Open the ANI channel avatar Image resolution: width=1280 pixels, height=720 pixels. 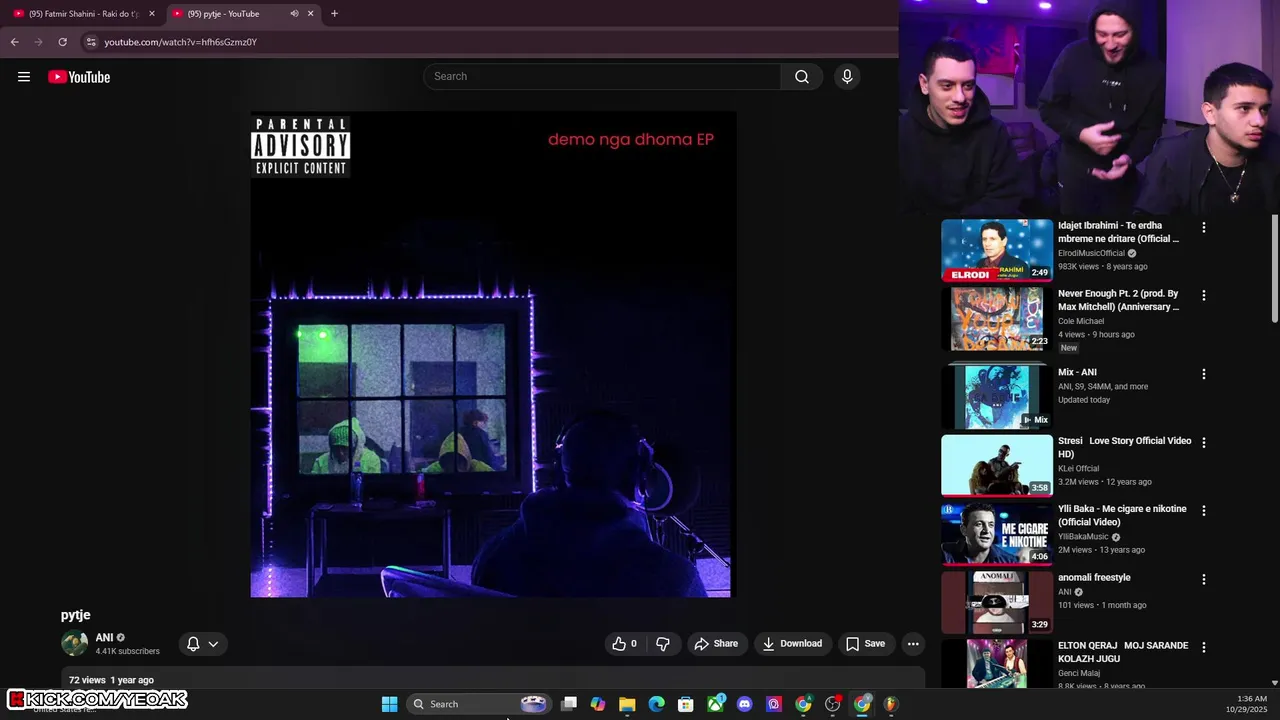[x=74, y=644]
